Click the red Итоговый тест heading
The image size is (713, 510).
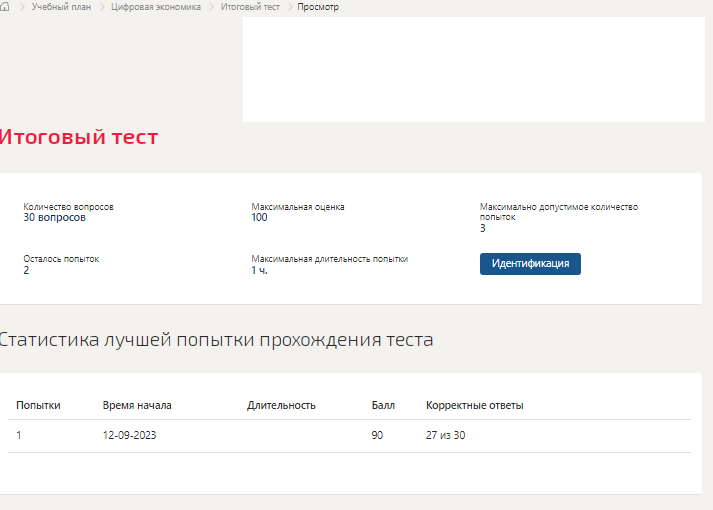coord(79,137)
